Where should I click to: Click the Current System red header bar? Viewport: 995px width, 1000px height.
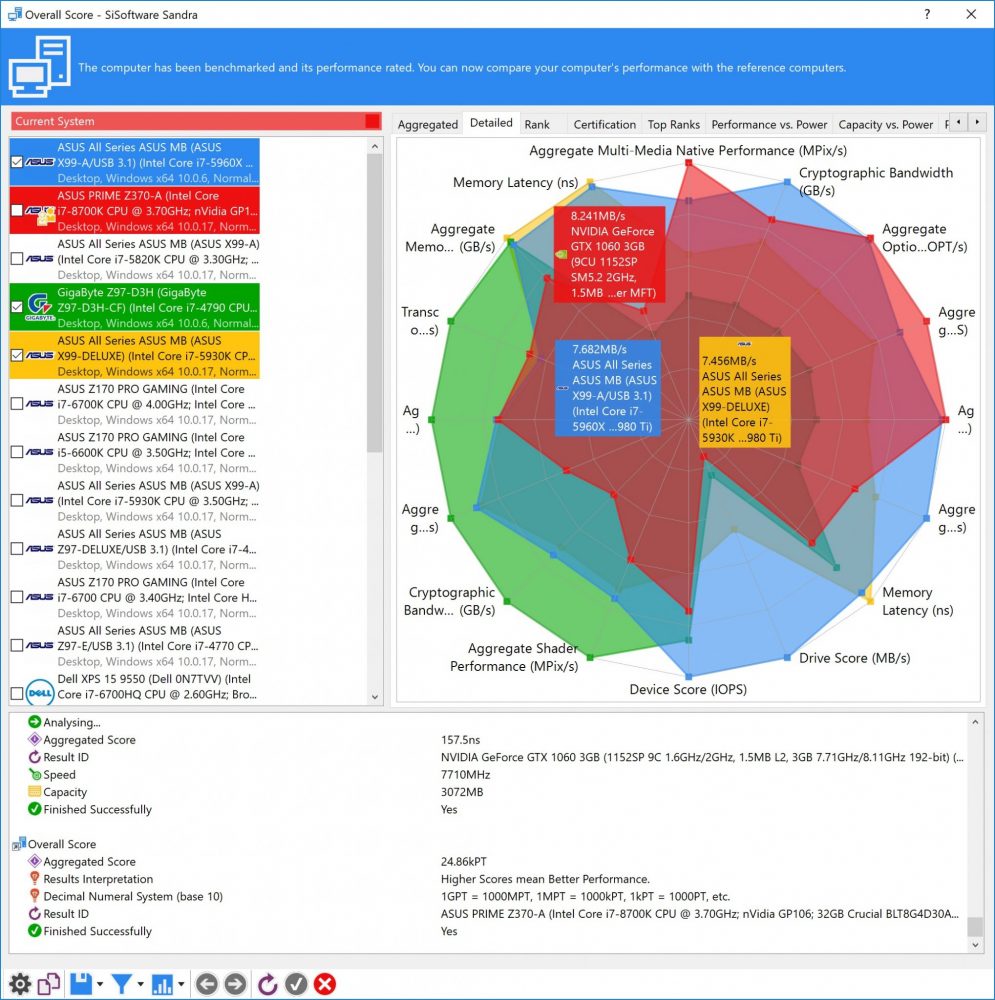tap(196, 121)
